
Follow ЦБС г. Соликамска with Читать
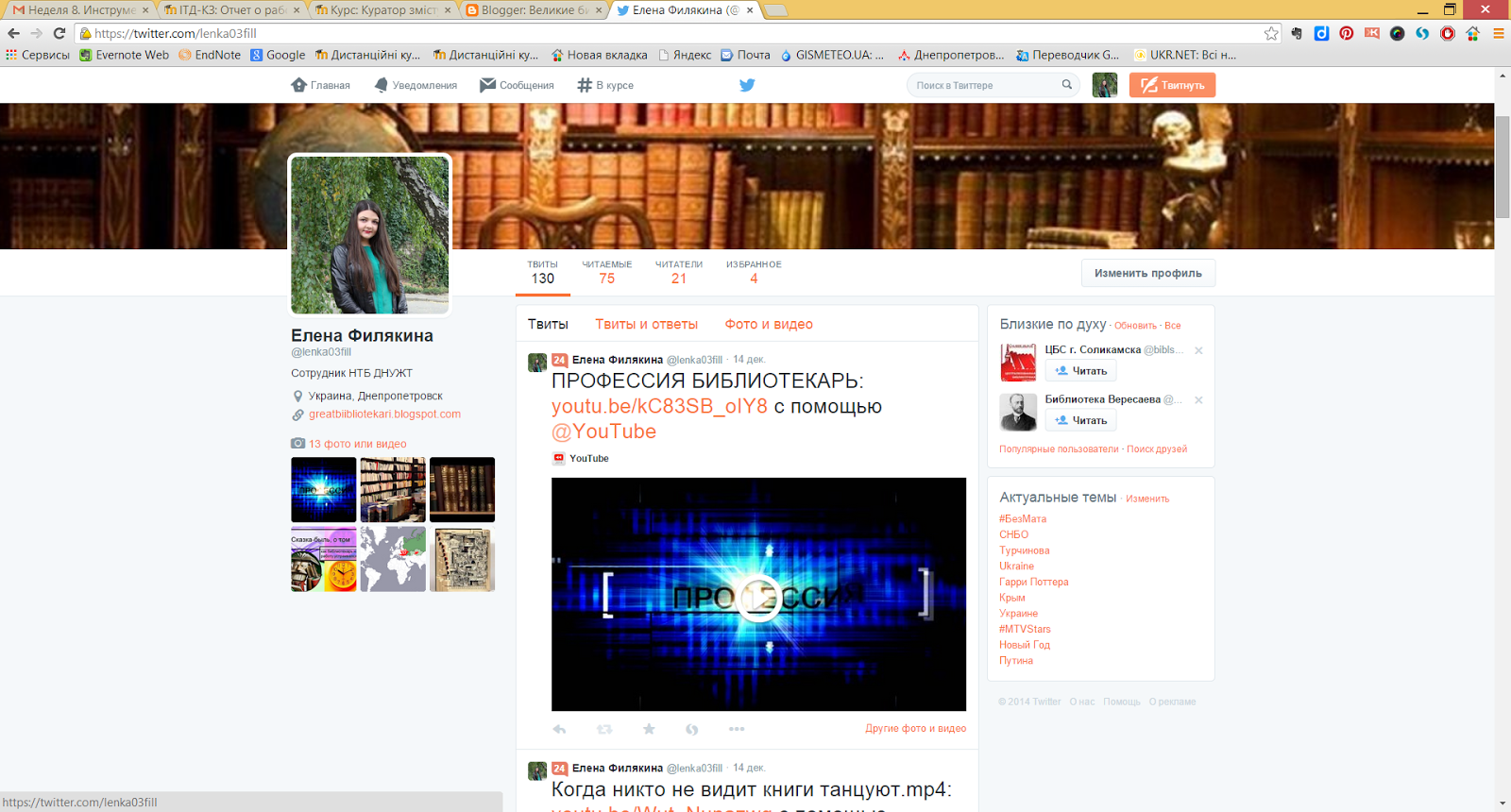click(x=1080, y=371)
